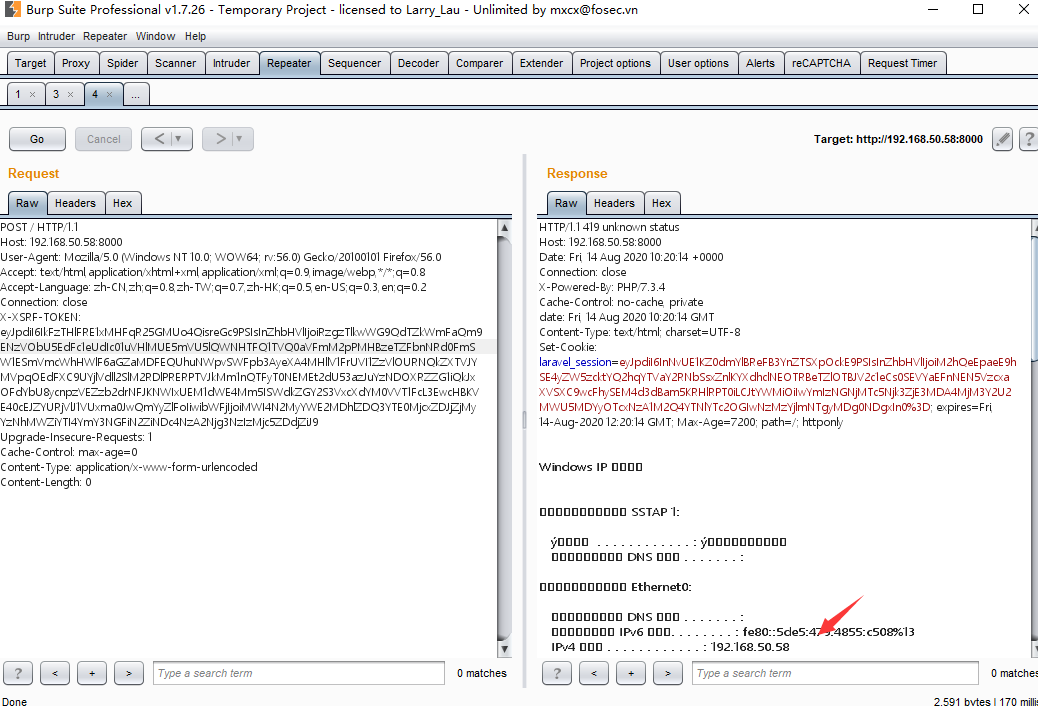Image resolution: width=1038 pixels, height=706 pixels.
Task: Open the Project options tab
Action: click(615, 63)
